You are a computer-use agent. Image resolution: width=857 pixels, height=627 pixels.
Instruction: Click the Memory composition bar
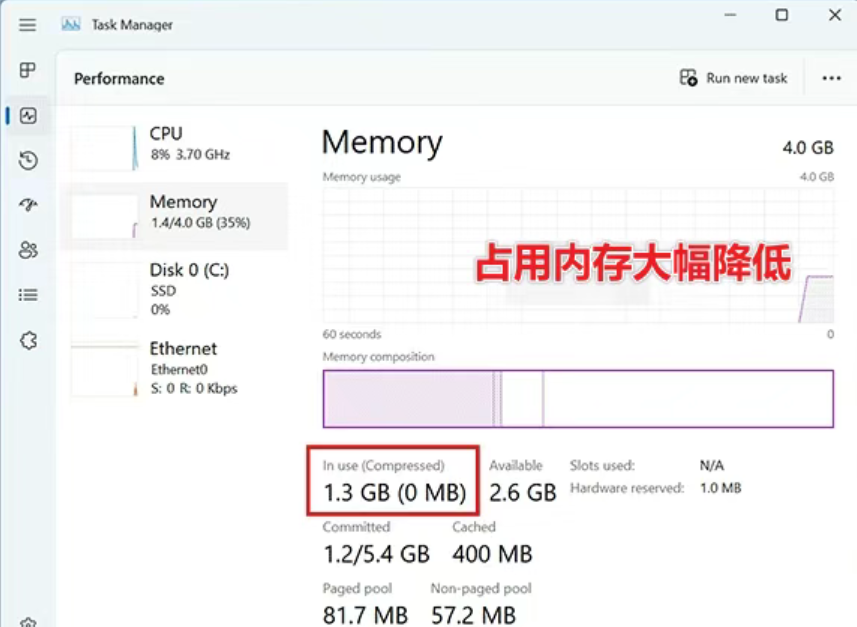coord(577,398)
